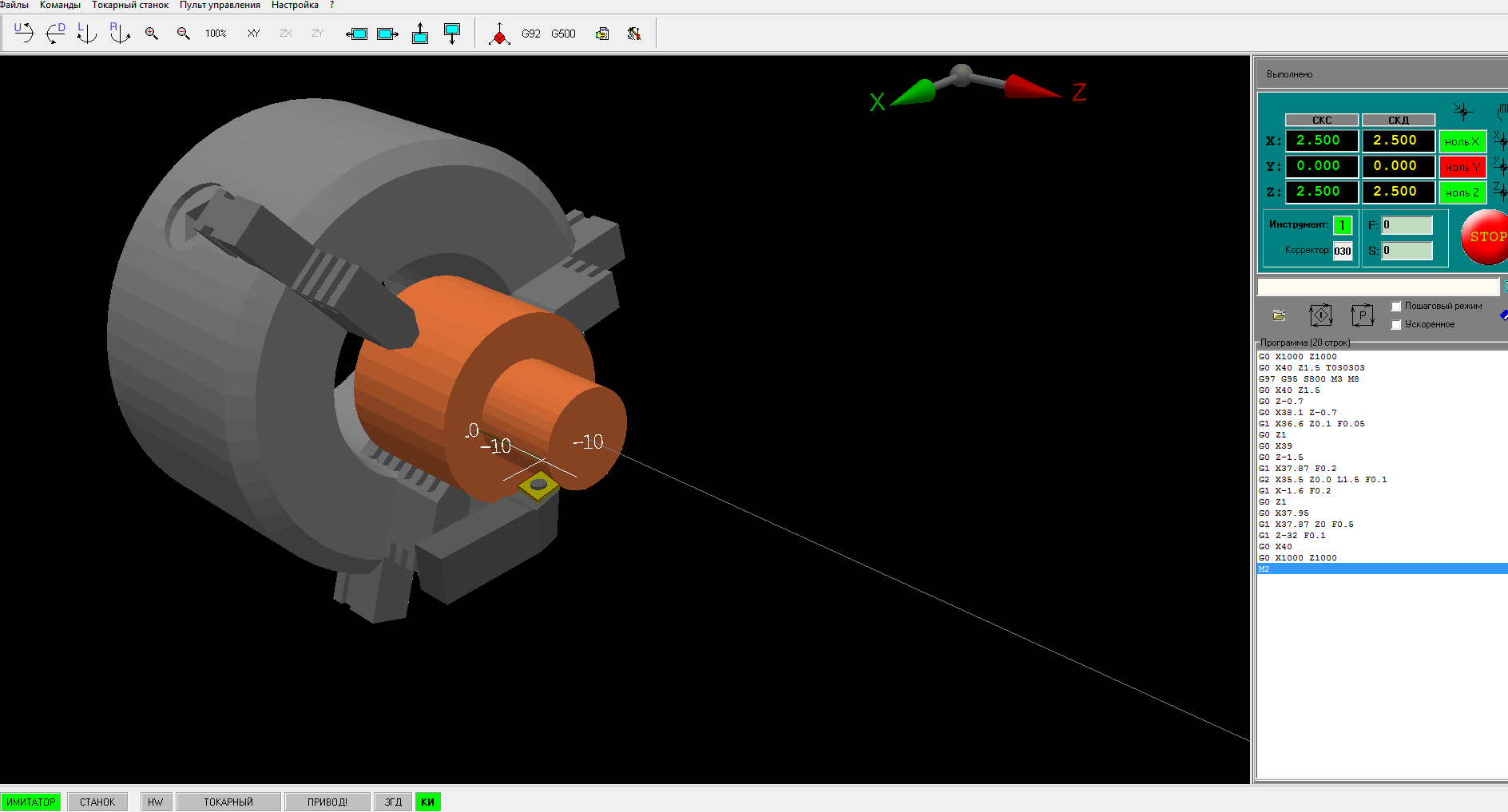Click the feed rate F field
1508x812 pixels.
pos(1407,225)
